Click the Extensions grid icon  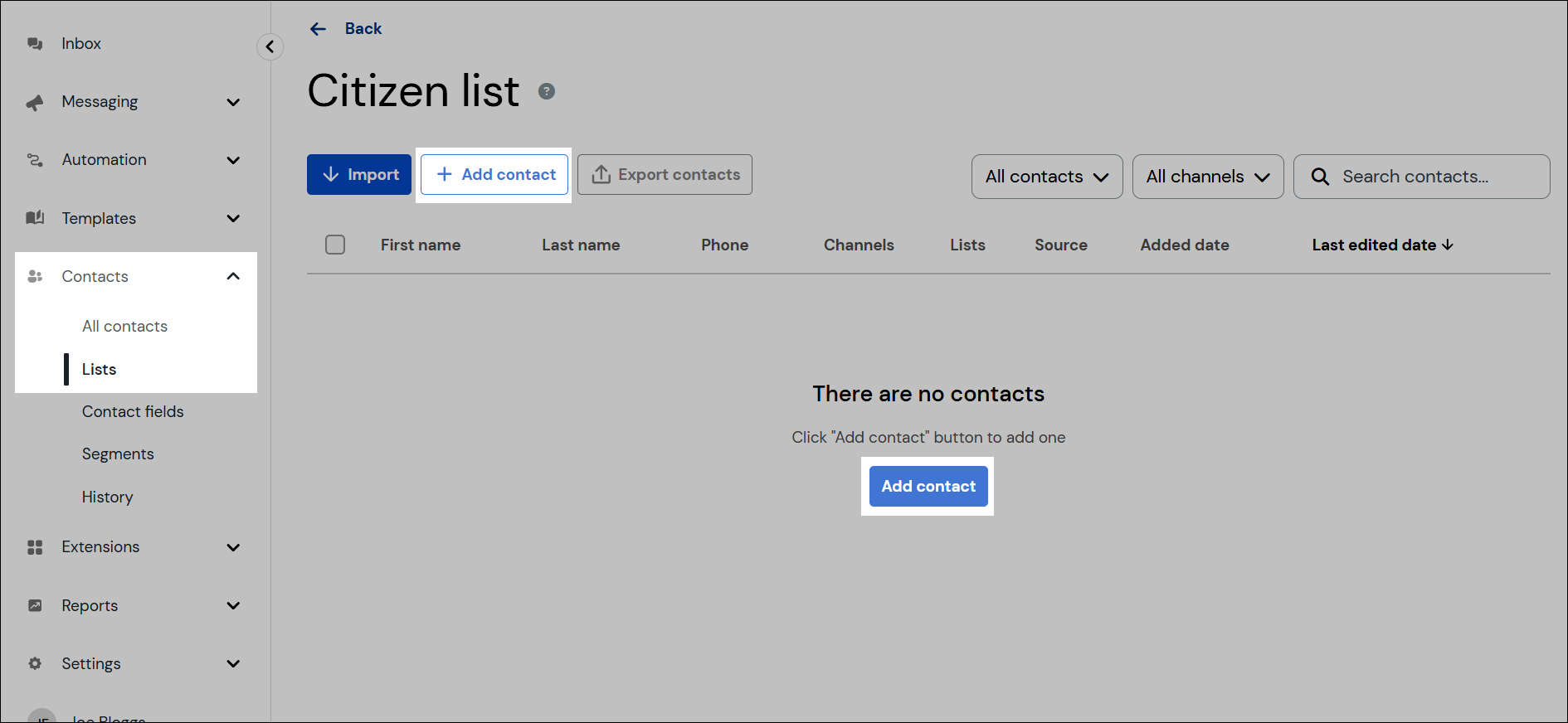tap(35, 546)
